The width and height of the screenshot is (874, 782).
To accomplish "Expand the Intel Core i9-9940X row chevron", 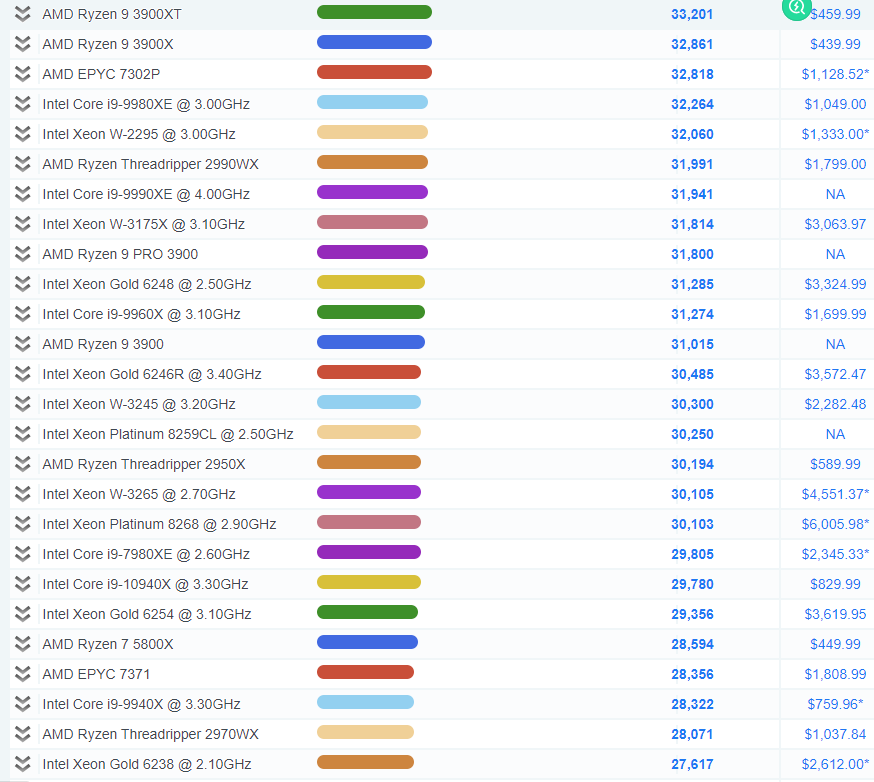I will pos(22,704).
